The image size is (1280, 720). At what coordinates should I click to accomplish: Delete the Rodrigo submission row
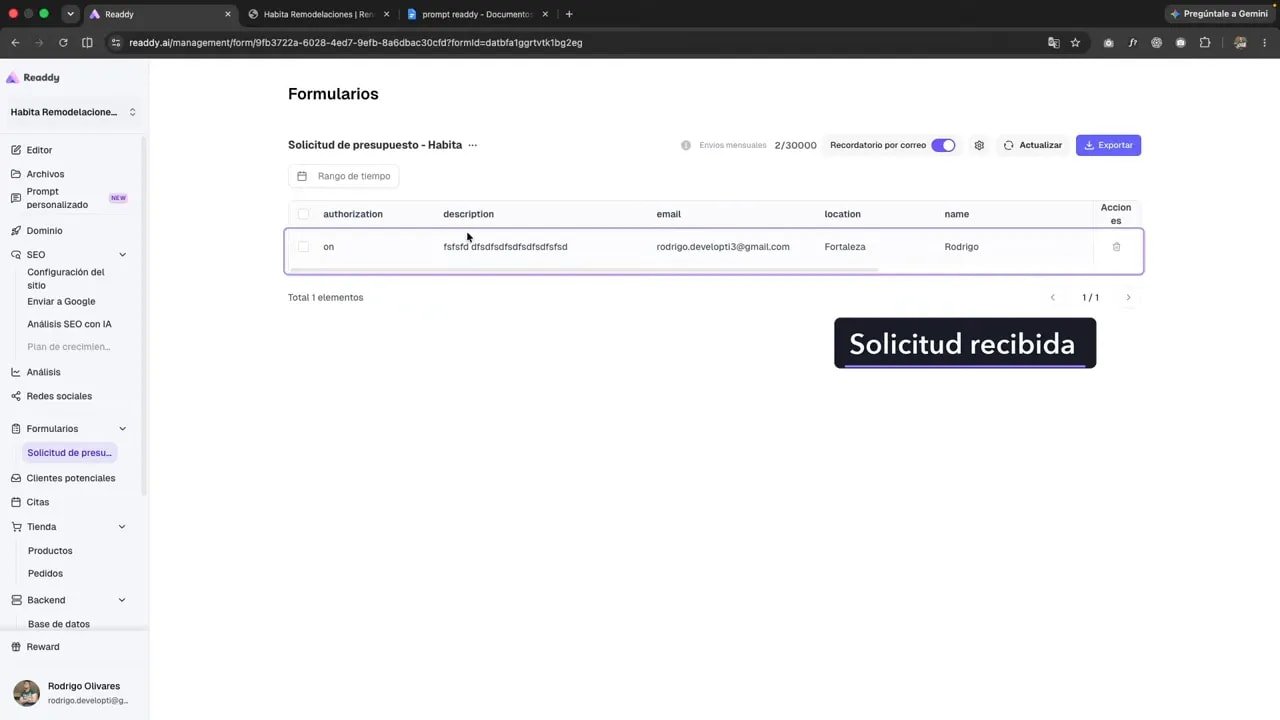click(x=1117, y=247)
